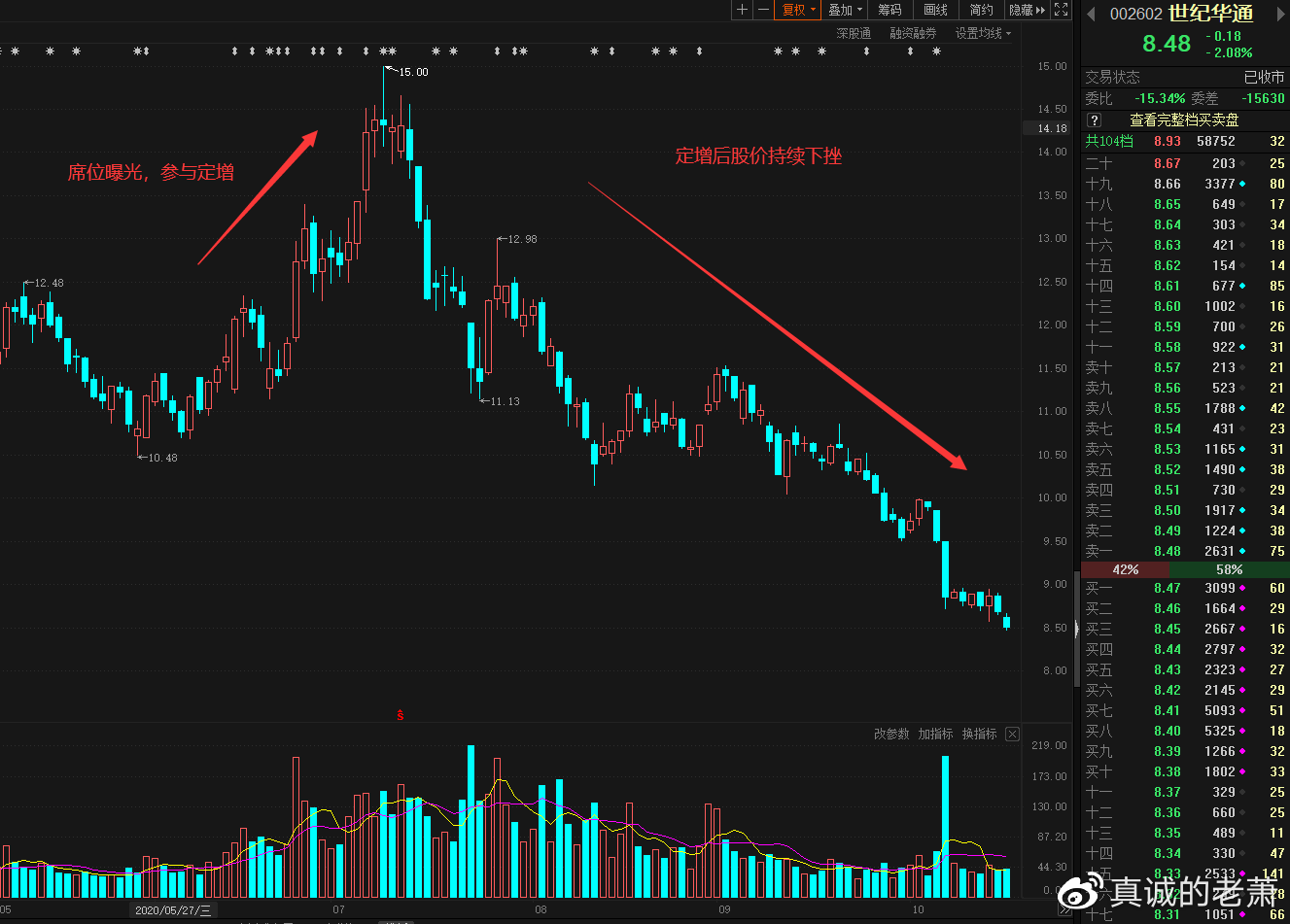Toggle fullscreen chart icon
1290x924 pixels.
tap(1061, 10)
